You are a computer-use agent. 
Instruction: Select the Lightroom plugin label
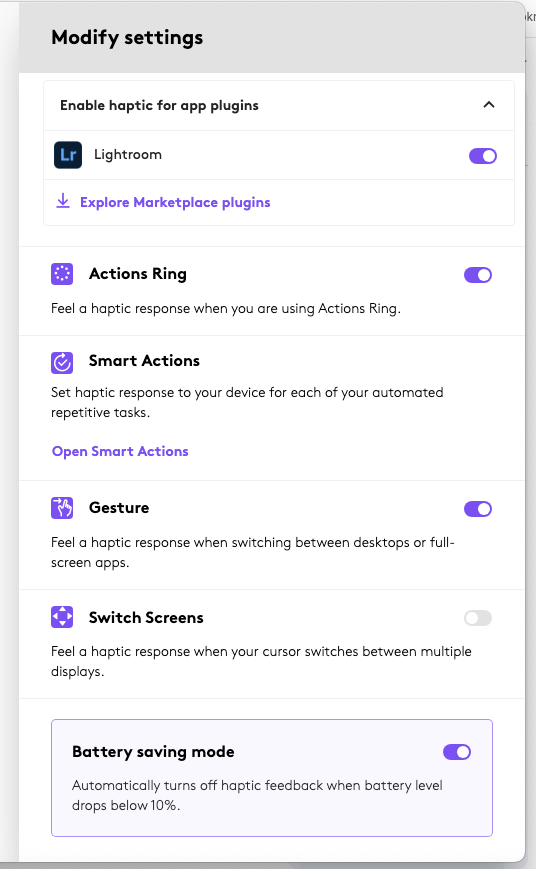[x=128, y=155]
